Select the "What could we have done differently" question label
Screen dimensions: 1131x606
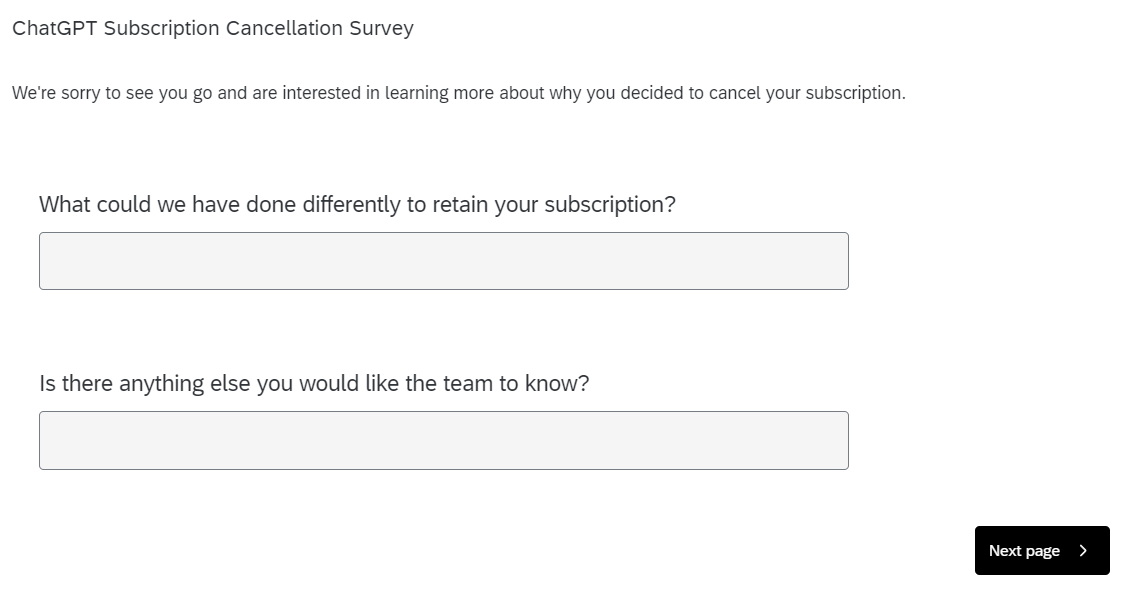357,205
